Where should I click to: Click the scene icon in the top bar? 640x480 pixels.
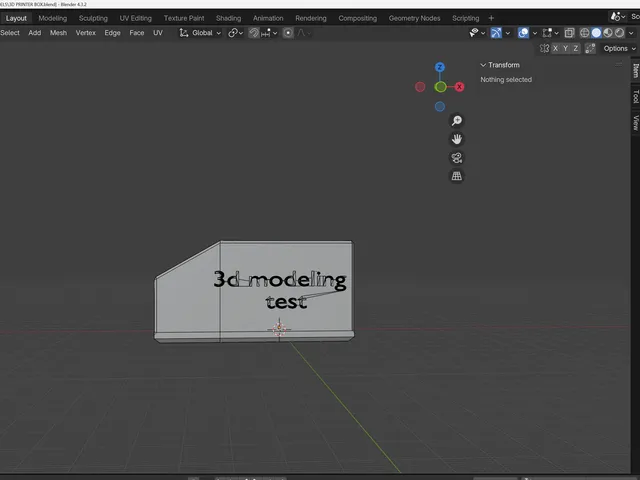point(615,17)
